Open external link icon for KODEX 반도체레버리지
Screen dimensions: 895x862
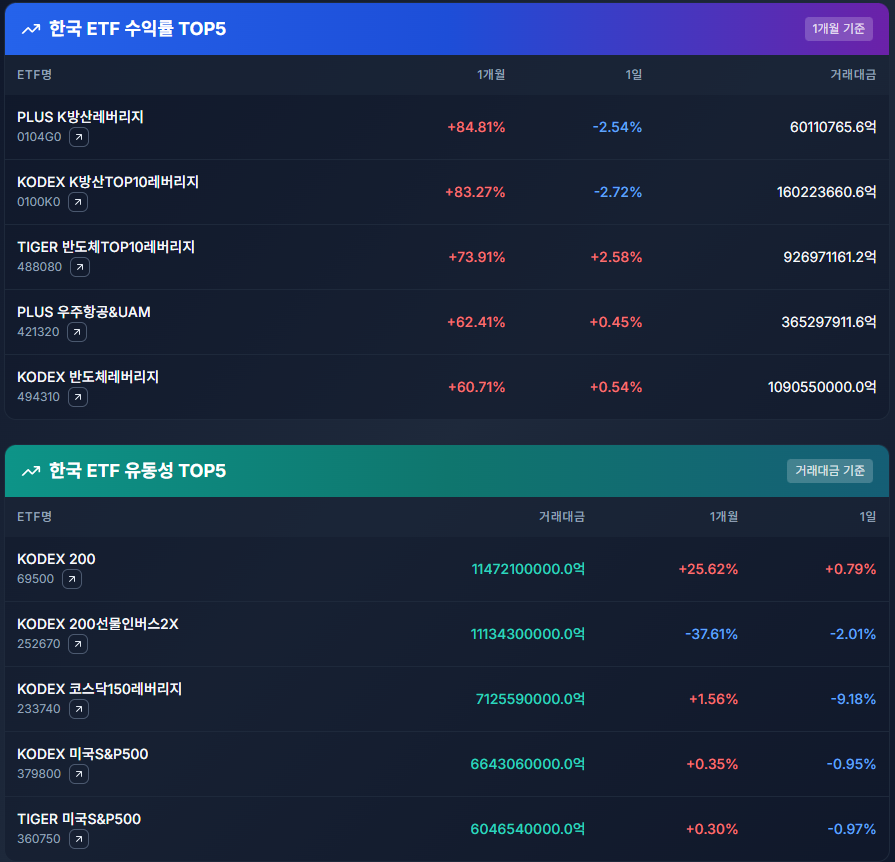pos(77,397)
